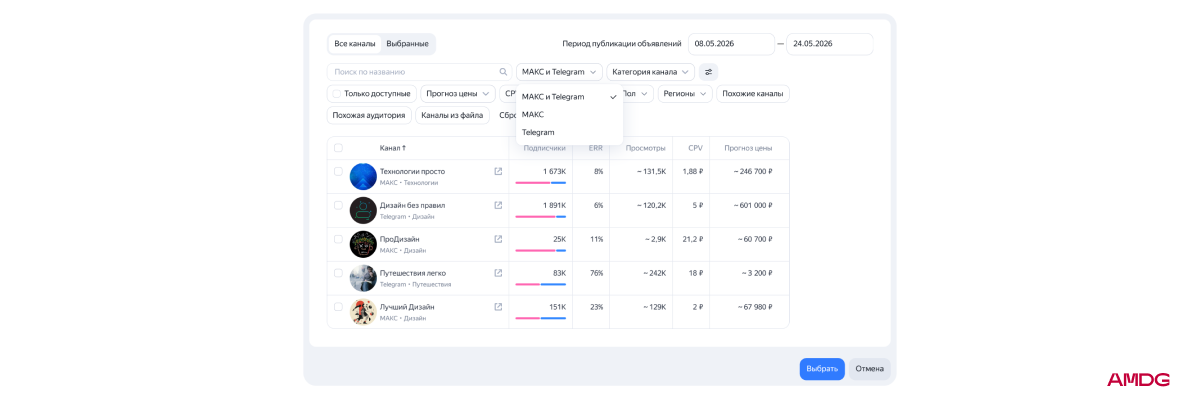Click the ERR column header

(596, 148)
